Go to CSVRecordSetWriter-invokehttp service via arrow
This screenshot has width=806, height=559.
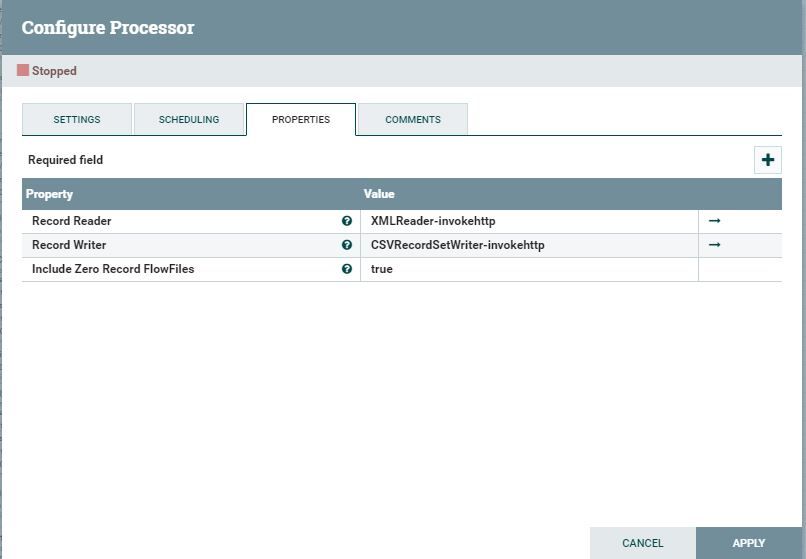coord(715,245)
